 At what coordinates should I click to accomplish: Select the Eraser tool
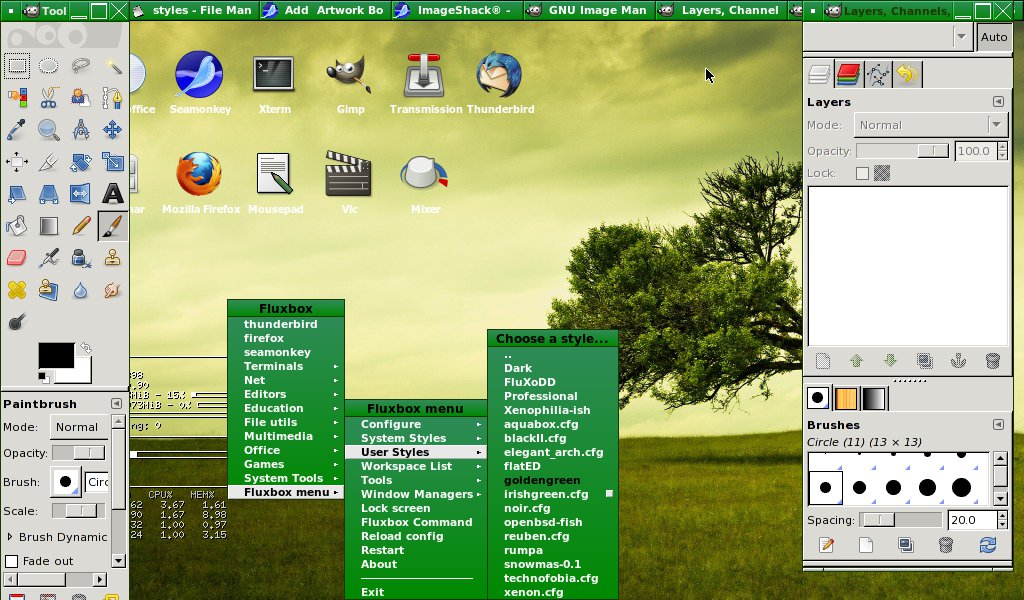click(17, 258)
